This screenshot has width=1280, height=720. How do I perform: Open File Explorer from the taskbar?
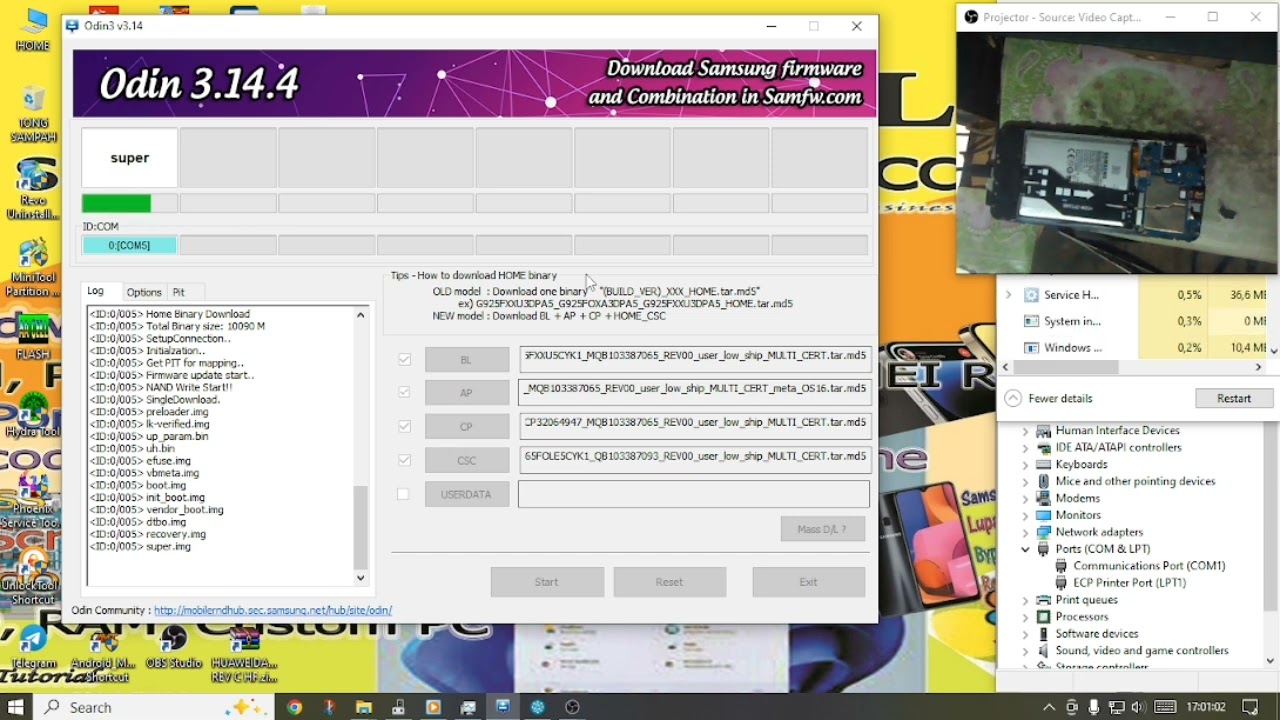[363, 707]
